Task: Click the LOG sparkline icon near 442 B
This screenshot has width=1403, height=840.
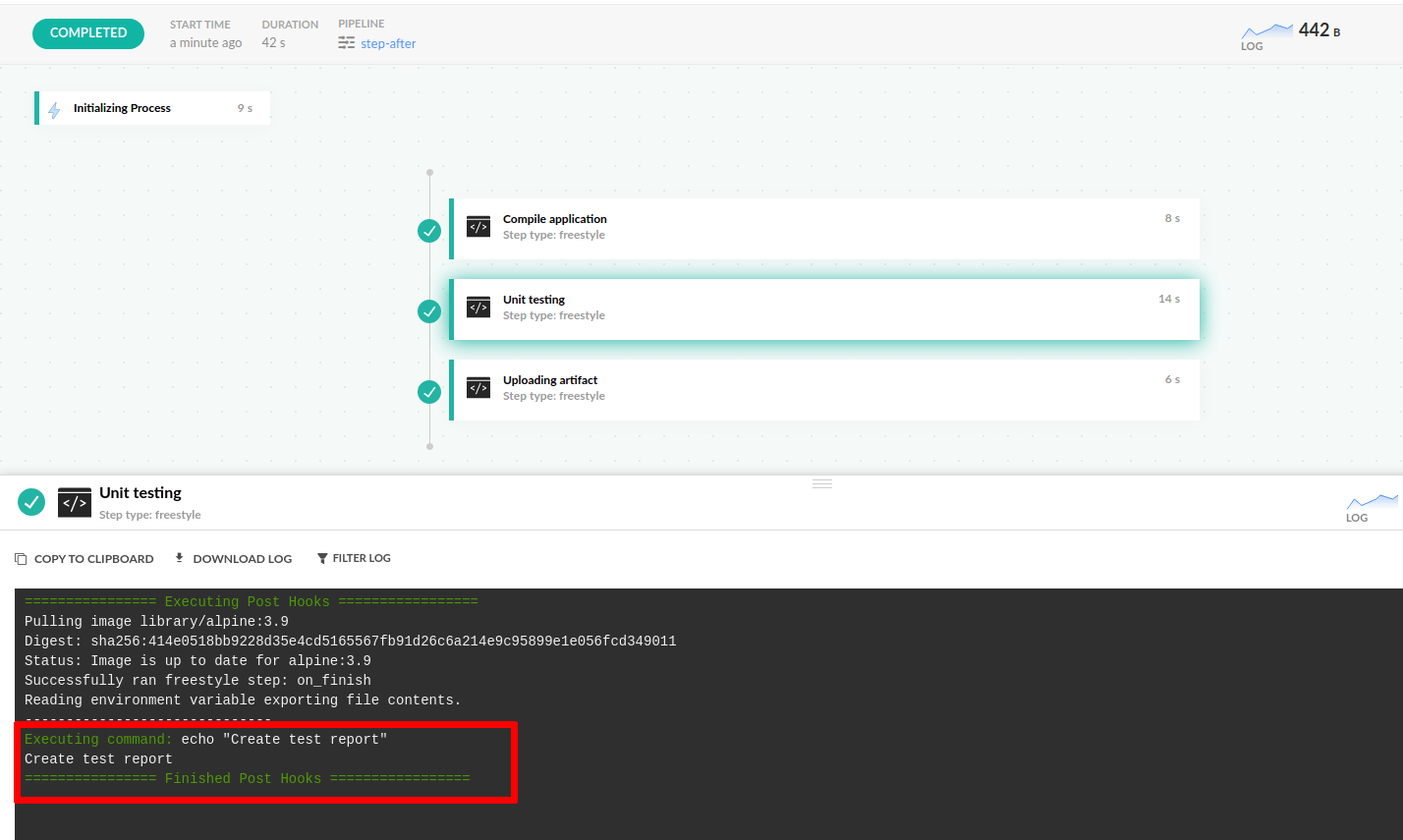Action: (x=1267, y=28)
